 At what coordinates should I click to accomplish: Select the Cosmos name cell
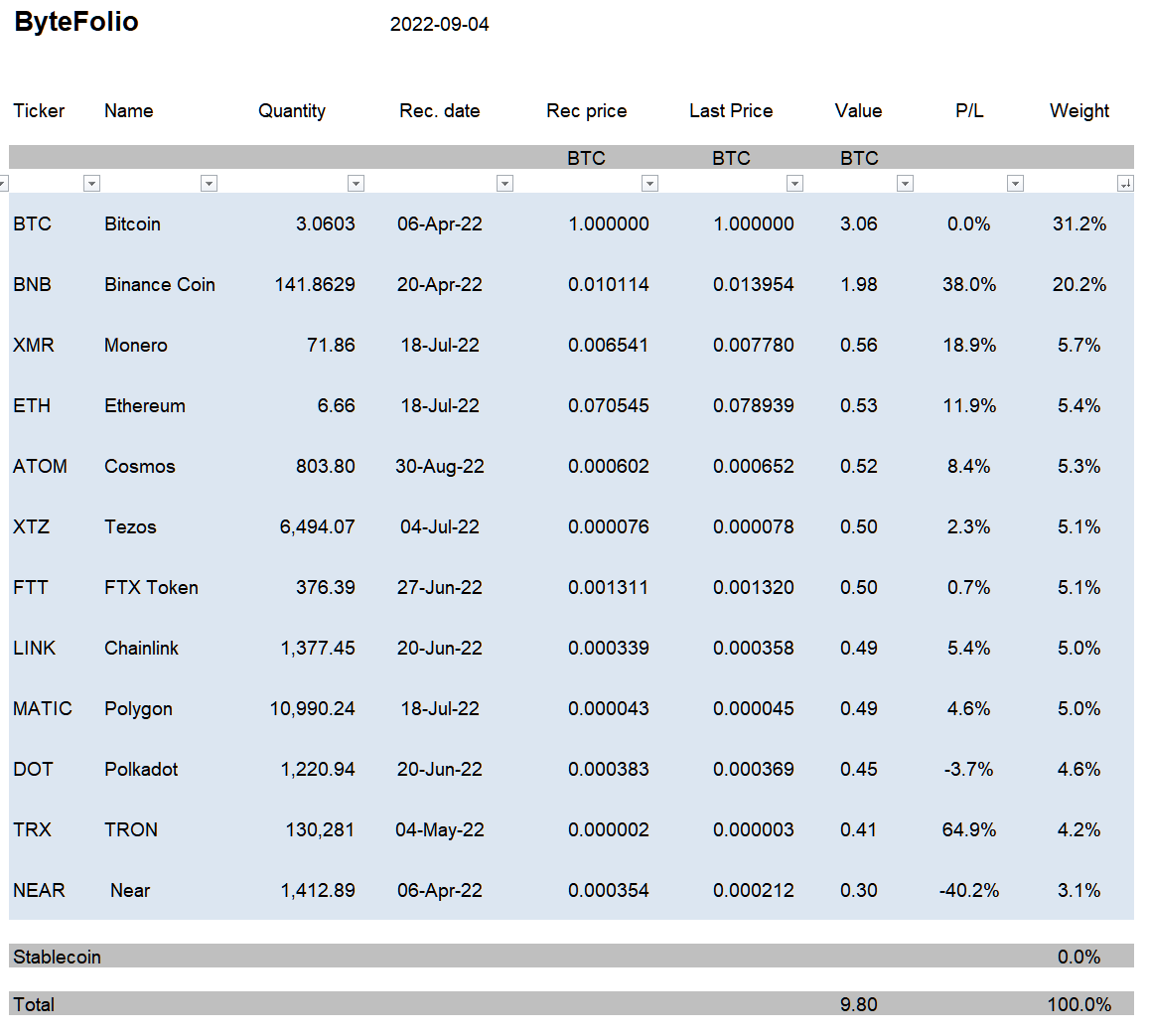pyautogui.click(x=140, y=467)
